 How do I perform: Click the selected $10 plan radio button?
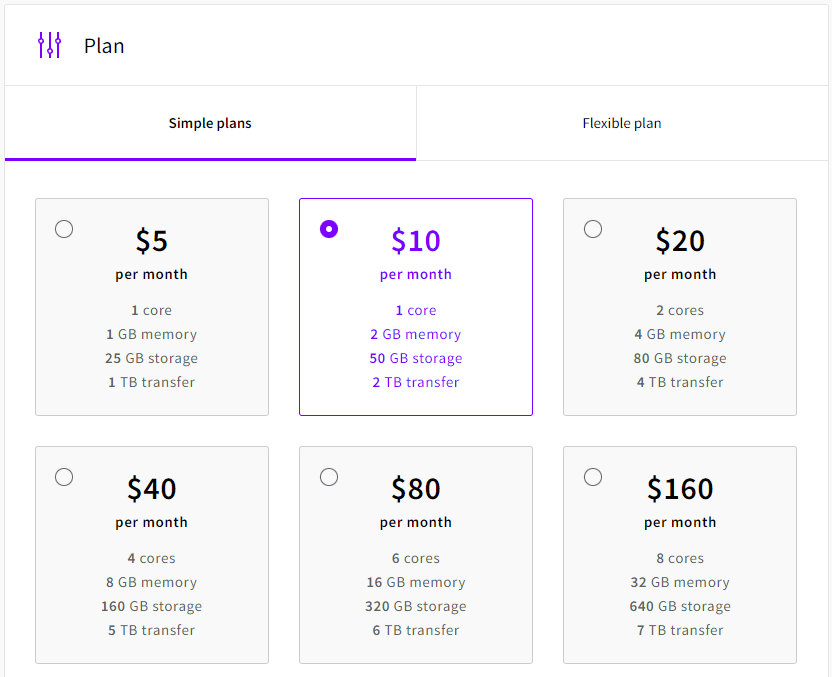click(329, 228)
